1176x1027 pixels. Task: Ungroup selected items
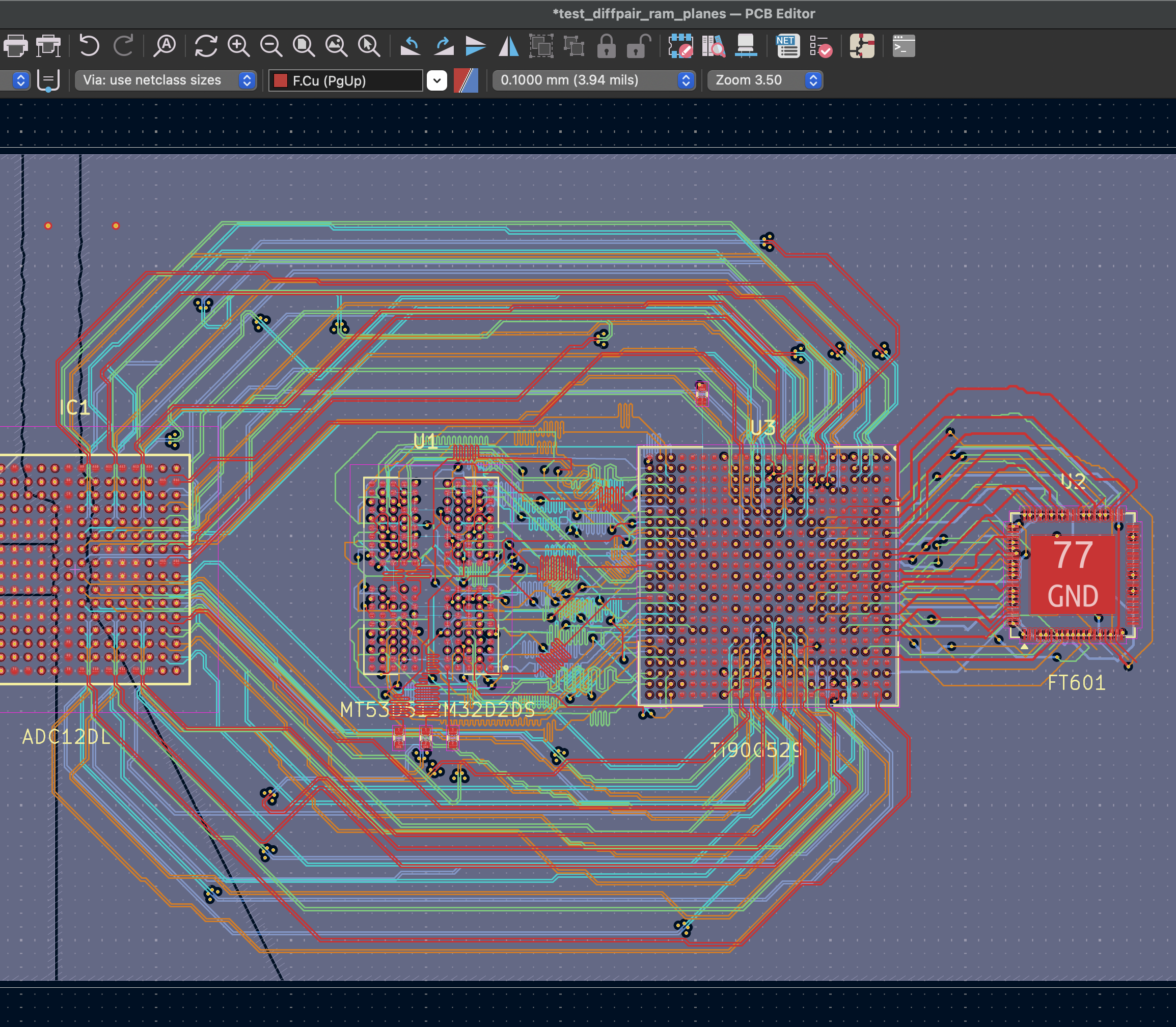(574, 46)
